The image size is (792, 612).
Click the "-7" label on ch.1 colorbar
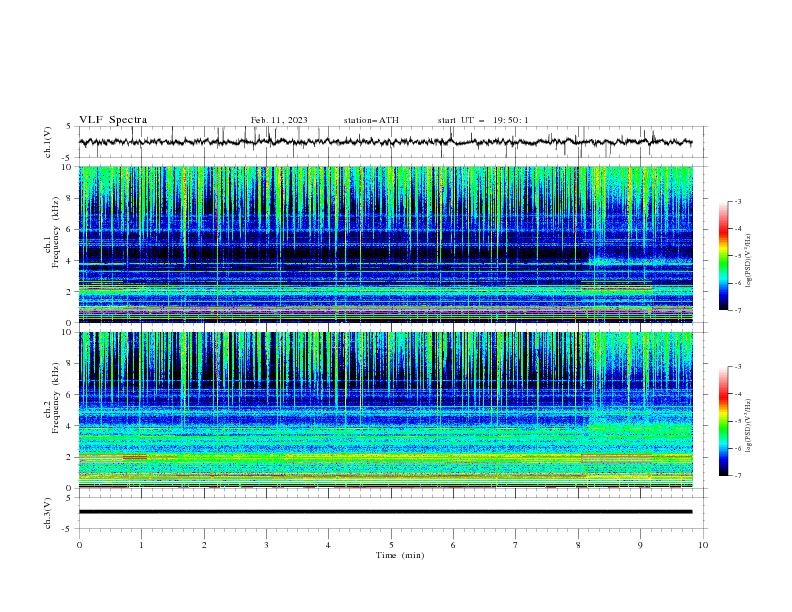[737, 311]
